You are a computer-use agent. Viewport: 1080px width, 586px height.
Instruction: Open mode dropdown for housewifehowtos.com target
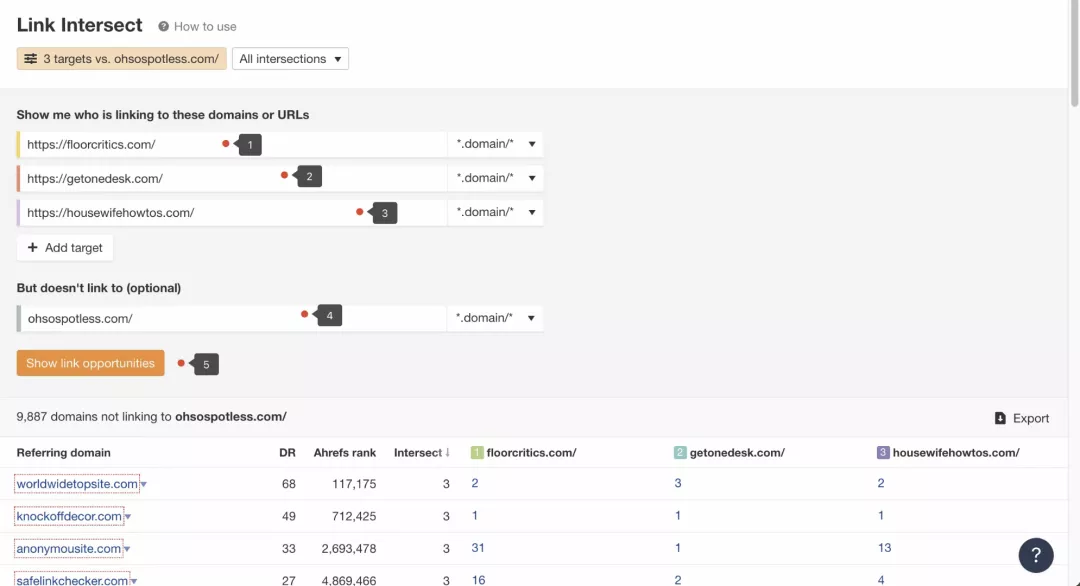click(x=495, y=213)
